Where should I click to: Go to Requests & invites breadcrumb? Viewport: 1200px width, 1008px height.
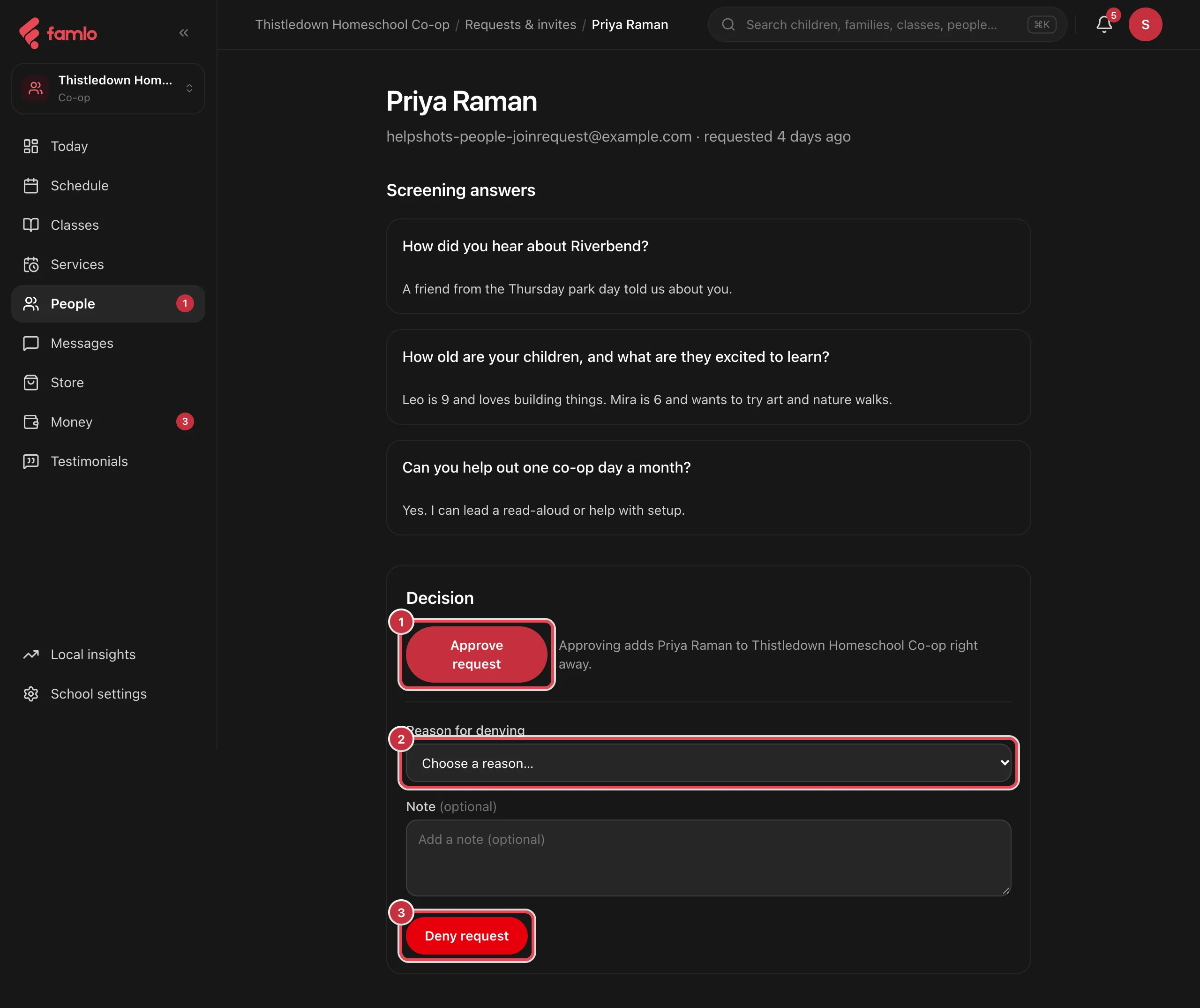521,24
